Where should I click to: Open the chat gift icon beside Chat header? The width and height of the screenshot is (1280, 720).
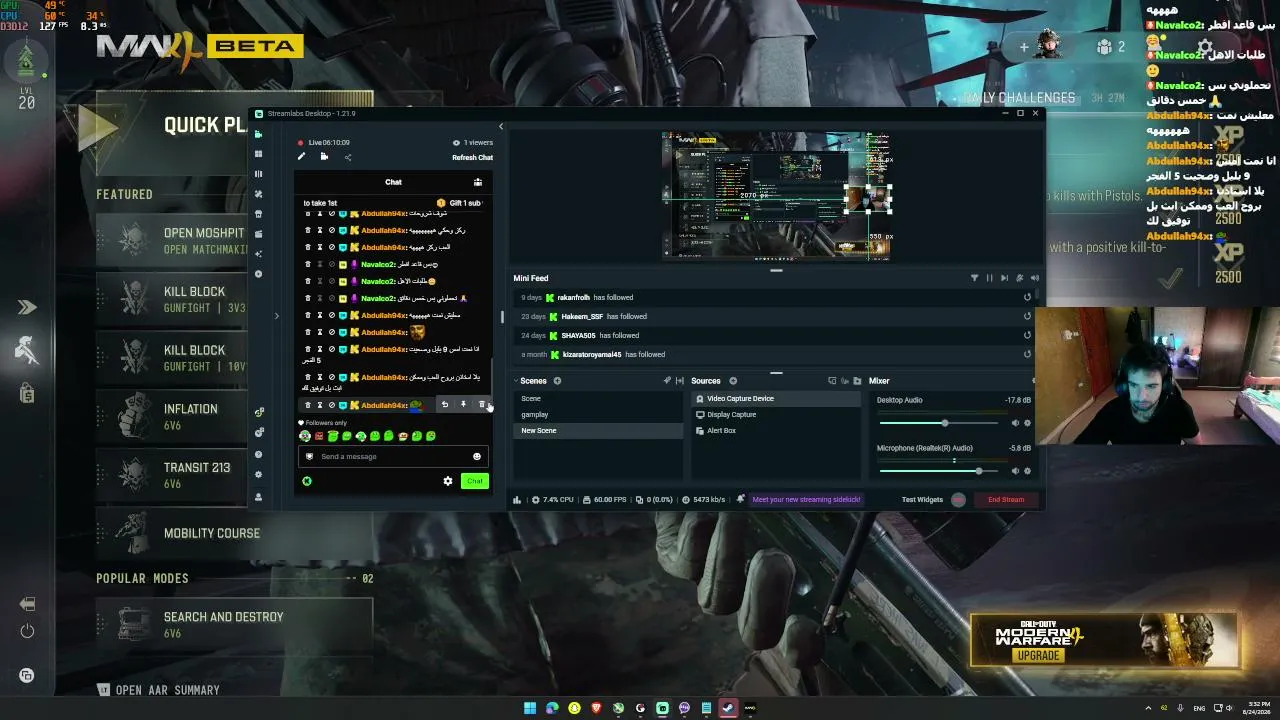478,182
